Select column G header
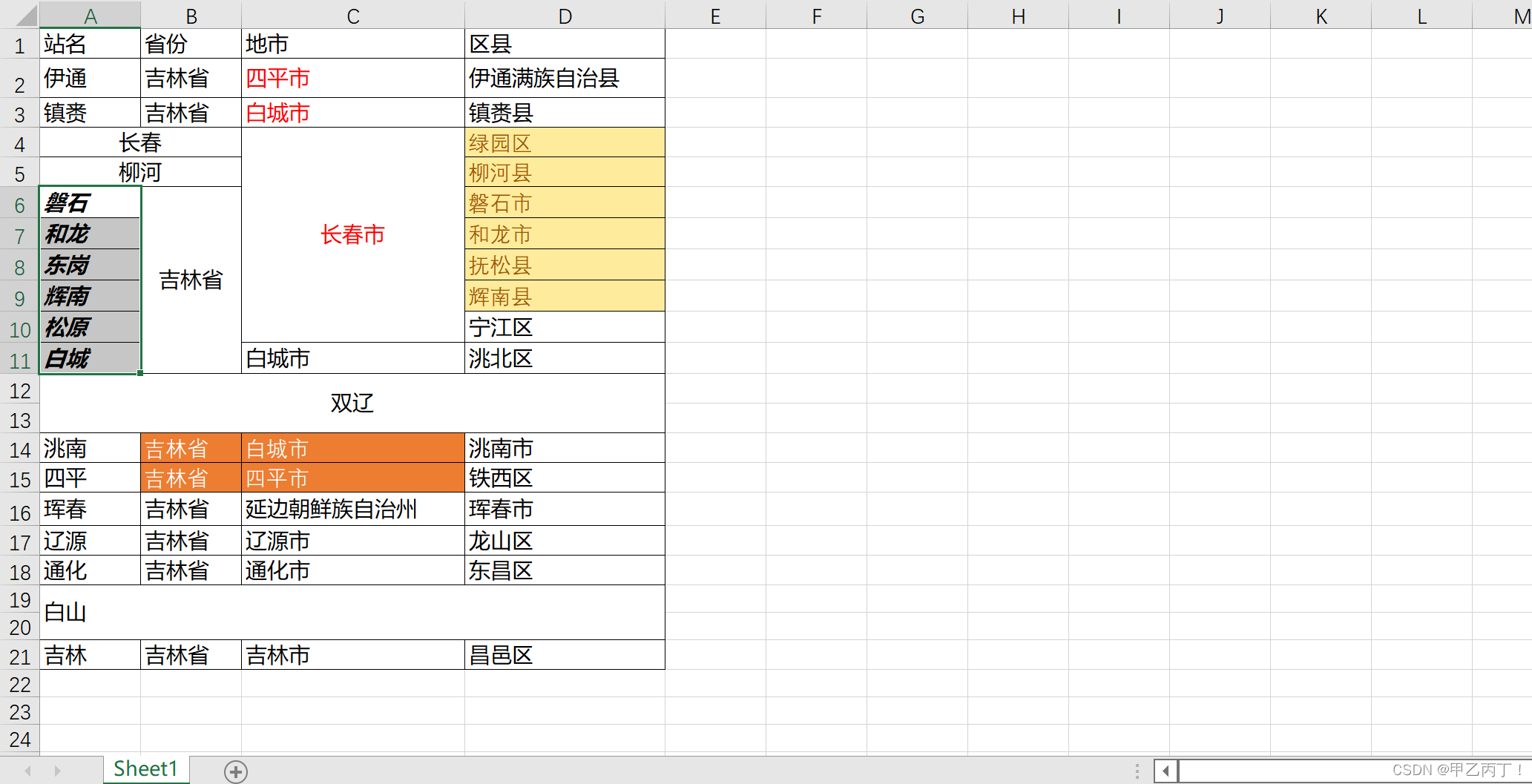The image size is (1532, 784). tap(918, 16)
